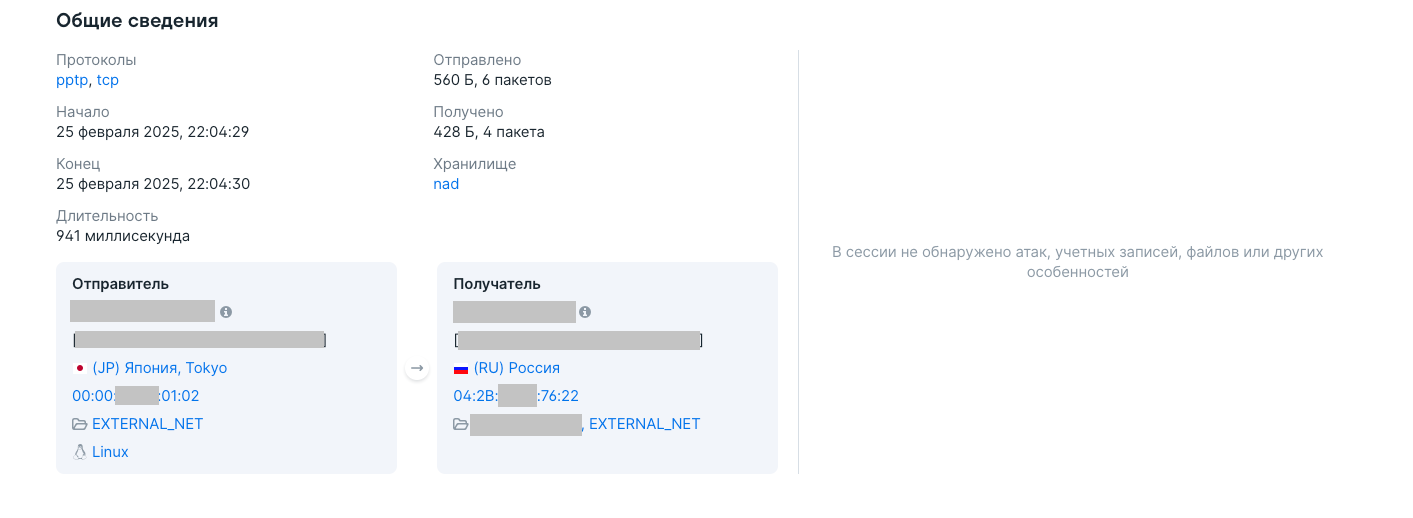
Task: Click the recipient IP info icon
Action: tap(585, 312)
